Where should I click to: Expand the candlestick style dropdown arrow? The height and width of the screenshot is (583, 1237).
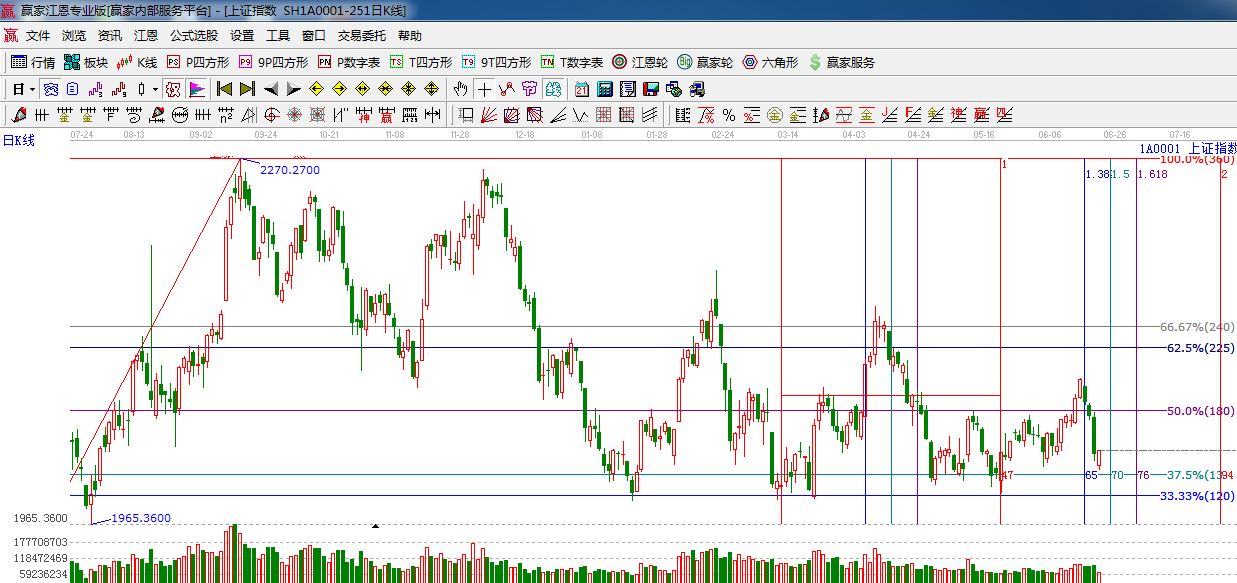155,89
